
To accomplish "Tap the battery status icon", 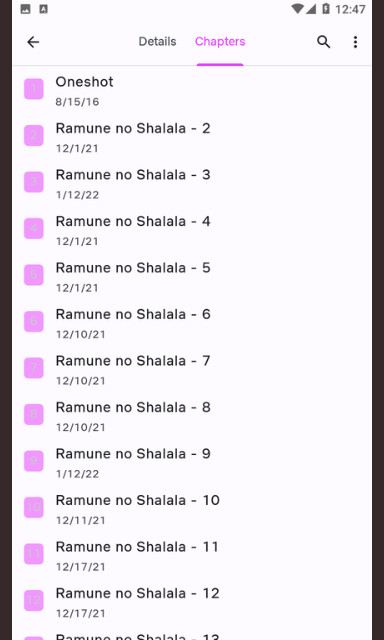I will (x=326, y=9).
